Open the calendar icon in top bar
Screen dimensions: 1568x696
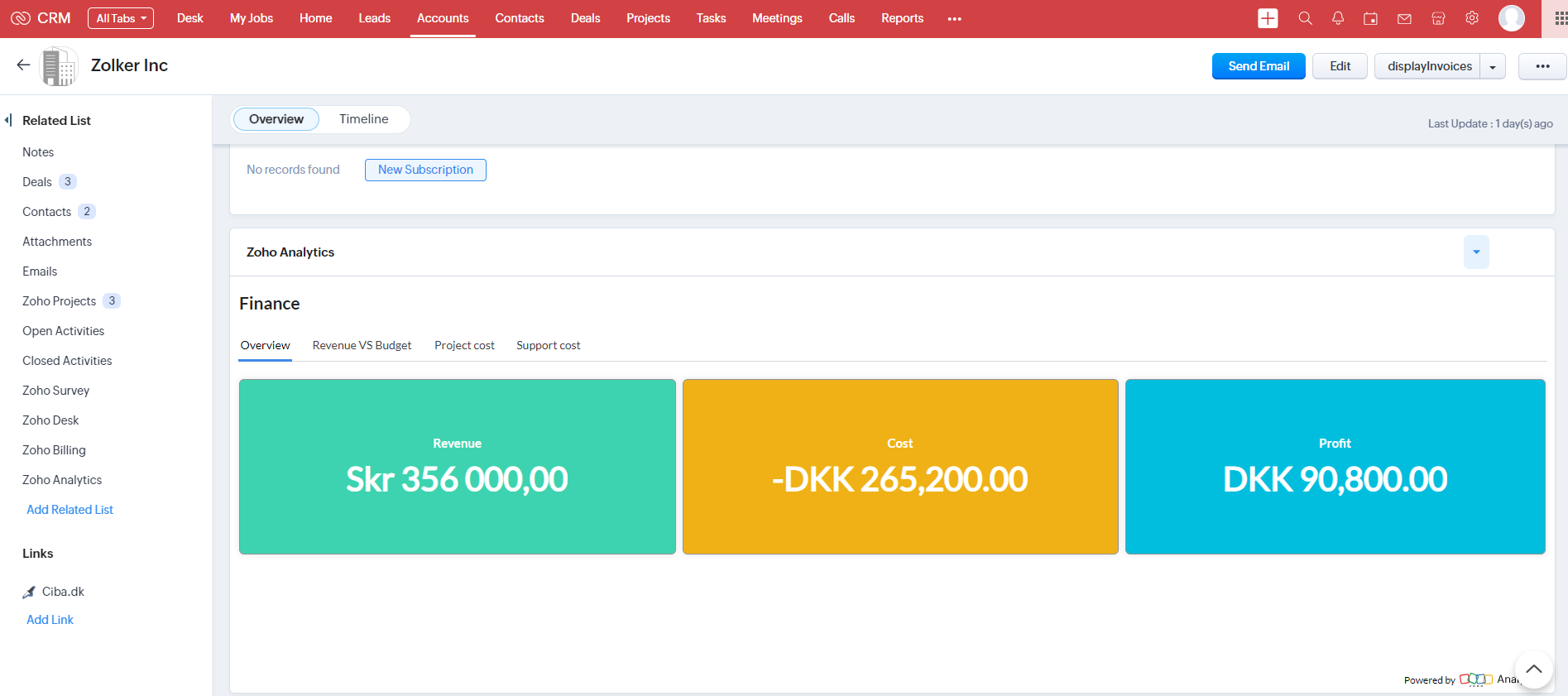[1371, 18]
